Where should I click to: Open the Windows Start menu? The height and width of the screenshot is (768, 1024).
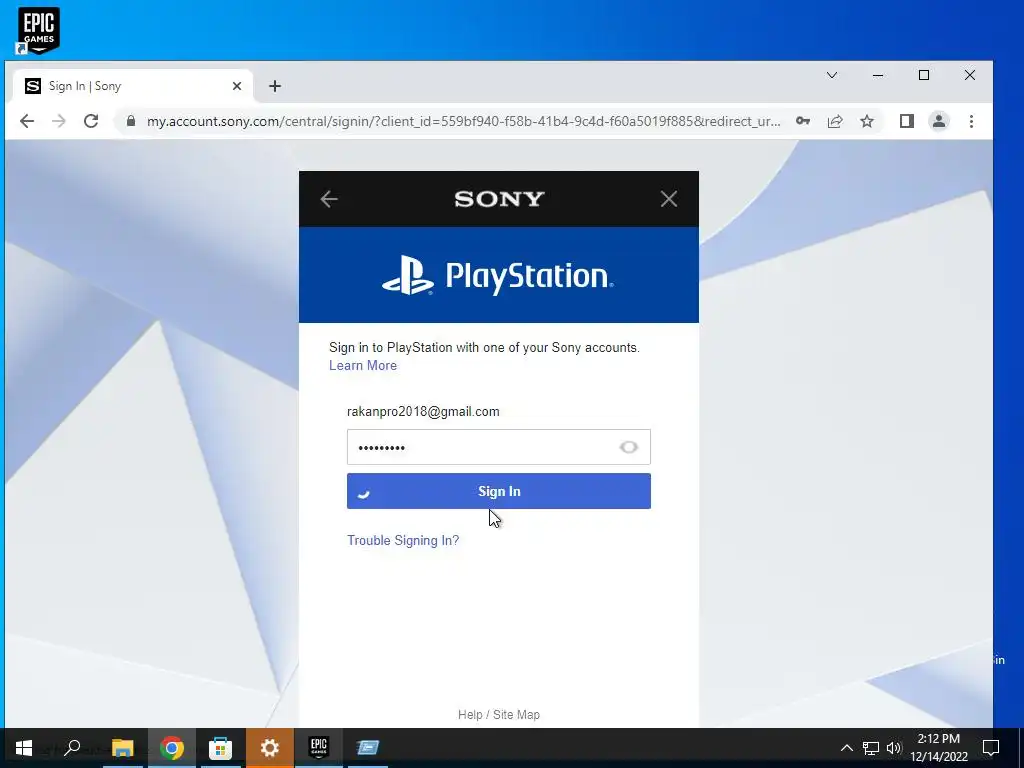tap(24, 748)
